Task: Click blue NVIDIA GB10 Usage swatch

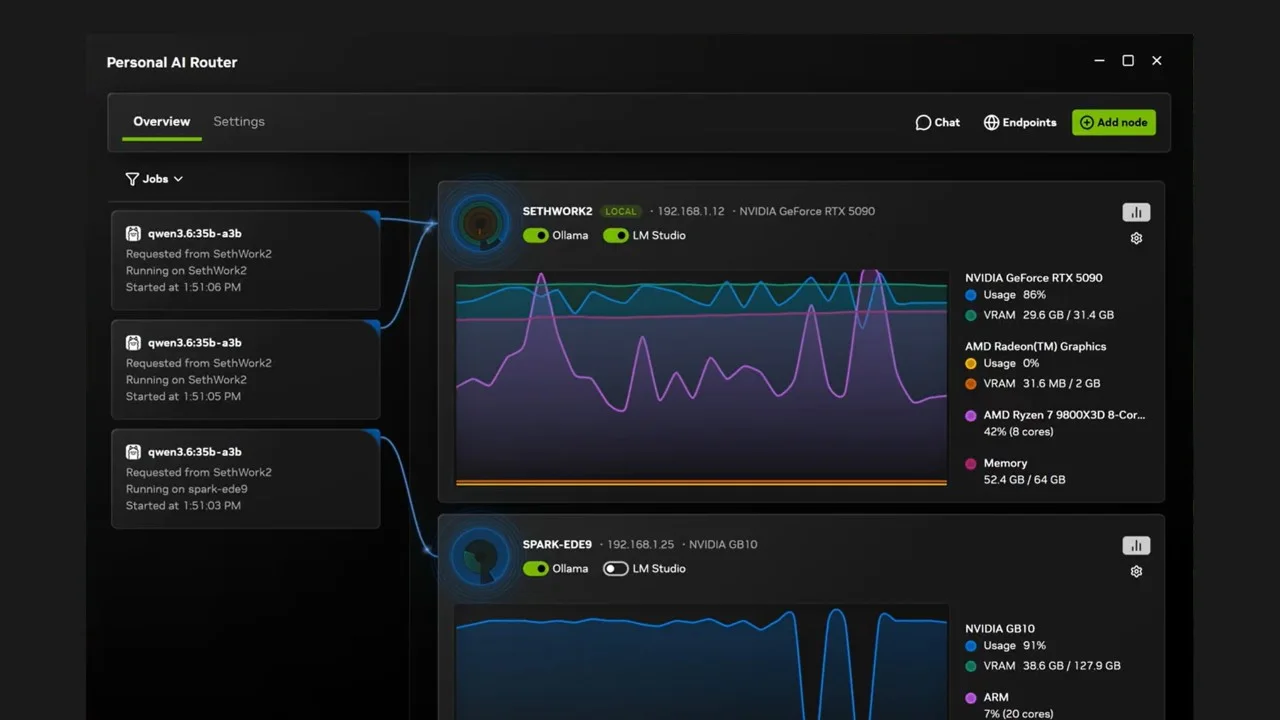Action: tap(971, 647)
